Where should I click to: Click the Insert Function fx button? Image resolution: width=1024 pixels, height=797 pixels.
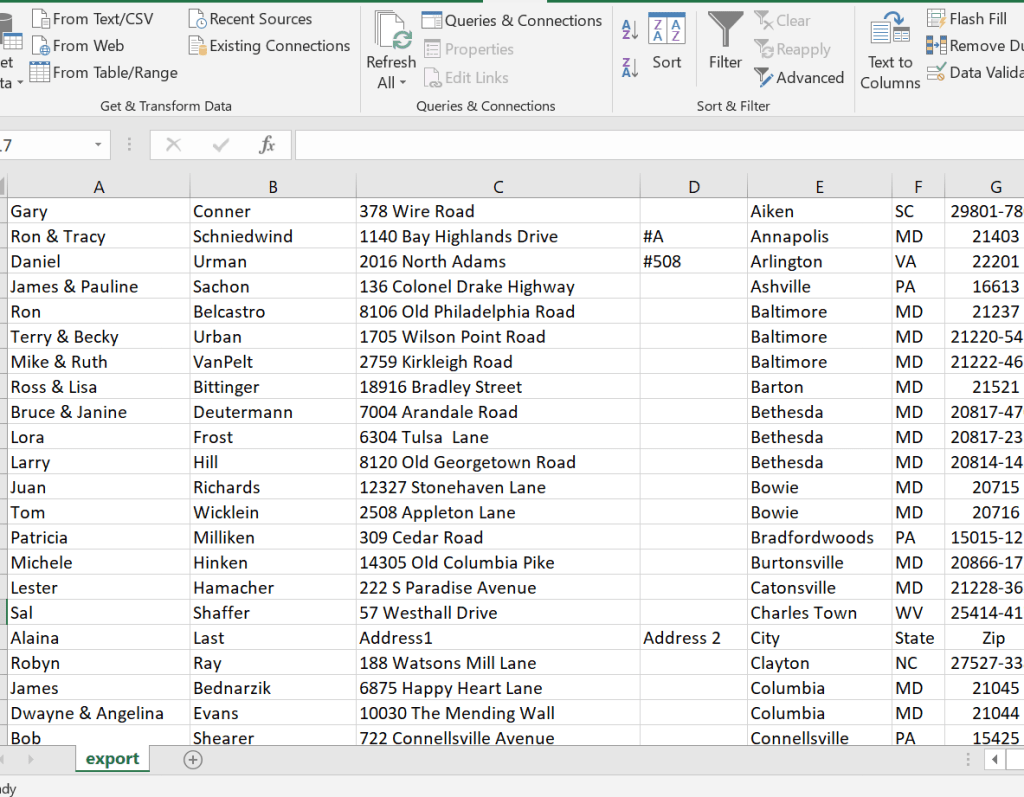pos(267,145)
